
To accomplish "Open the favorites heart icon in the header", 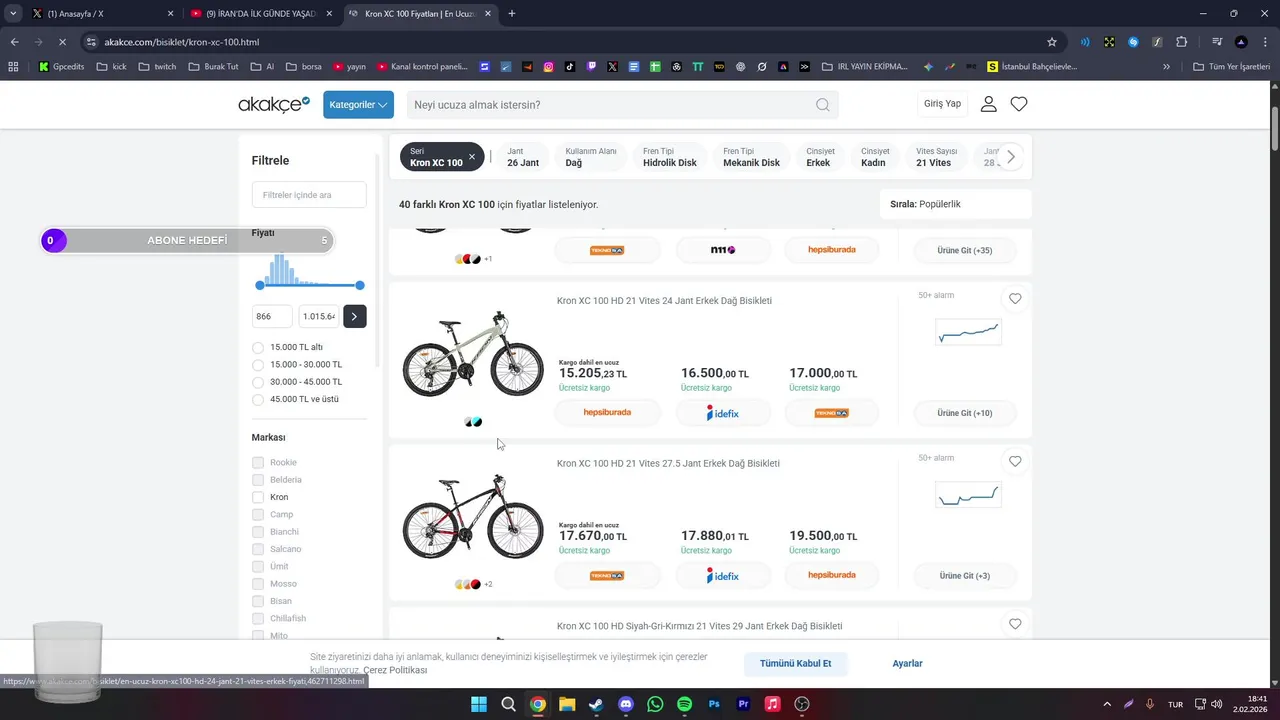I will point(1019,104).
